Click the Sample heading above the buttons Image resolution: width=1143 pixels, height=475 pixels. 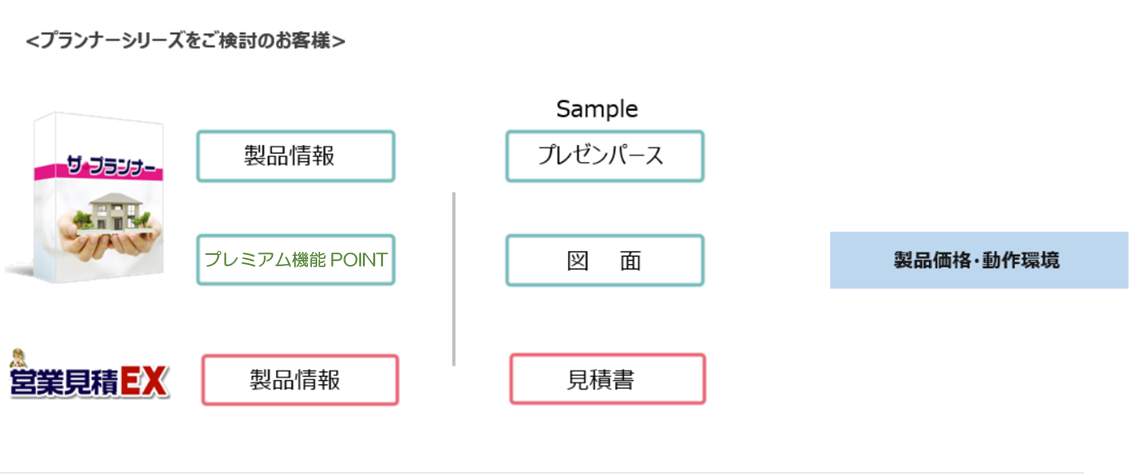pyautogui.click(x=597, y=109)
